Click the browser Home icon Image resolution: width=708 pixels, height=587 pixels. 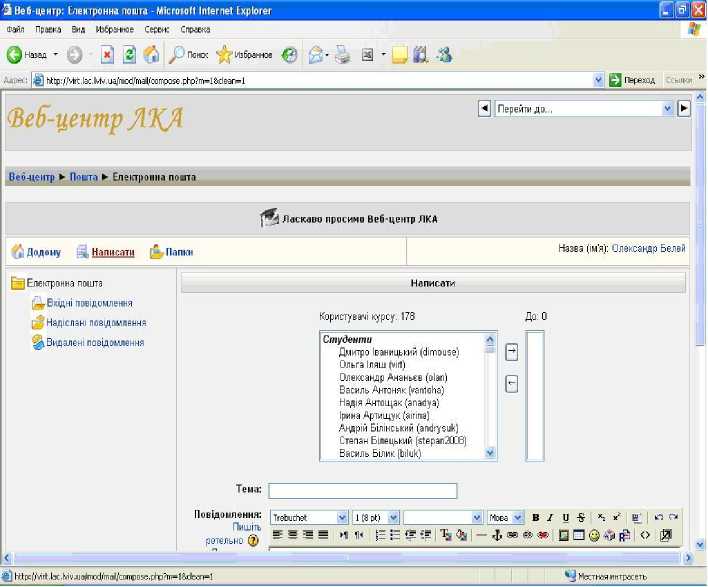tap(151, 55)
